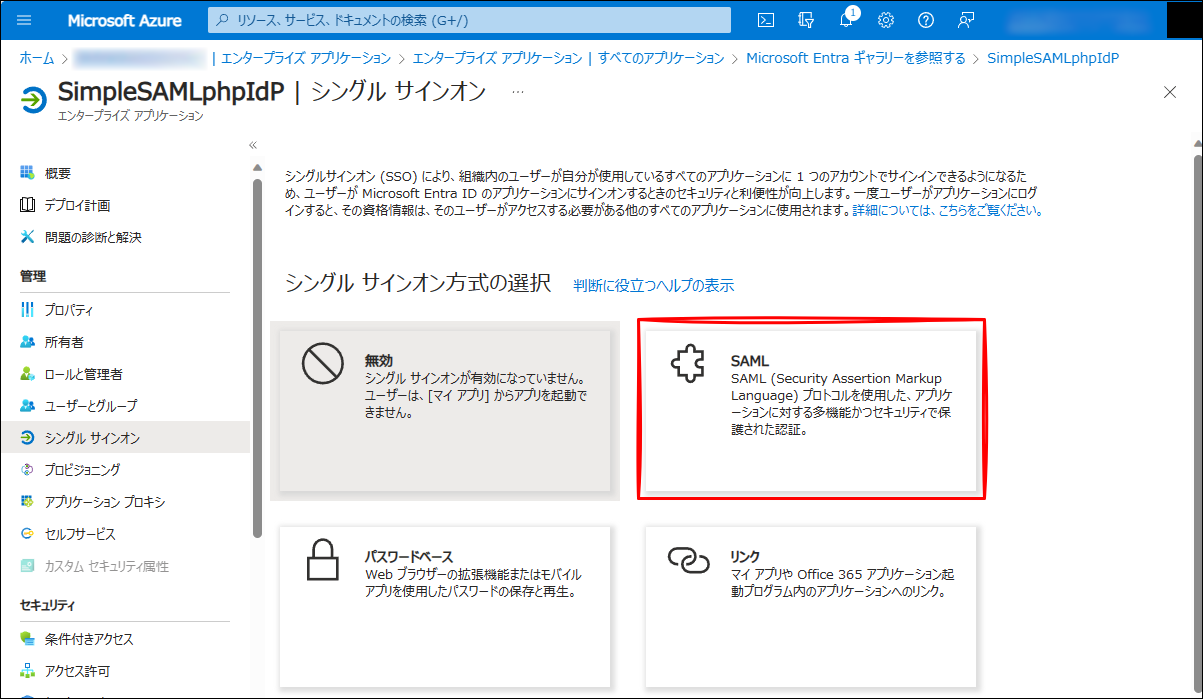The height and width of the screenshot is (699, 1203).
Task: Close the single sign-on blade
Action: pyautogui.click(x=1170, y=92)
